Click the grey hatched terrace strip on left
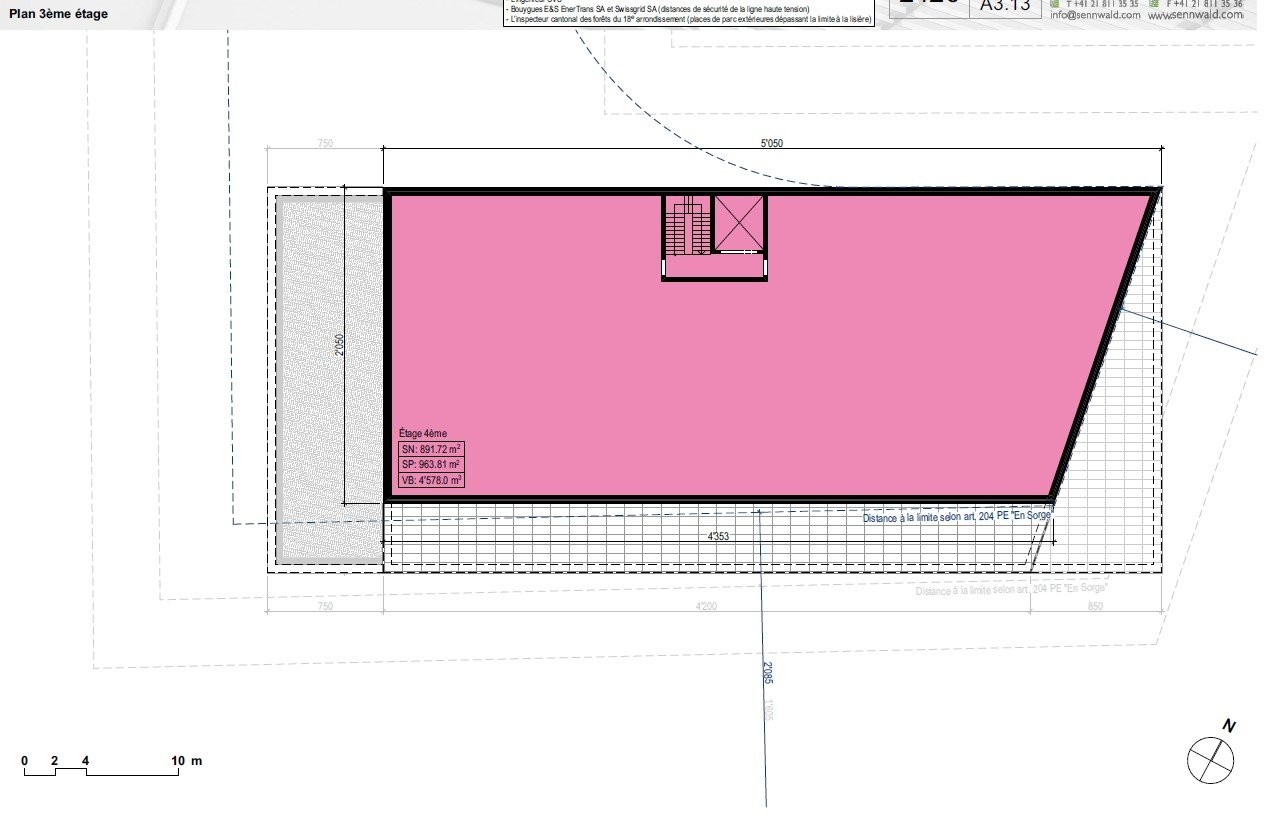 (329, 378)
